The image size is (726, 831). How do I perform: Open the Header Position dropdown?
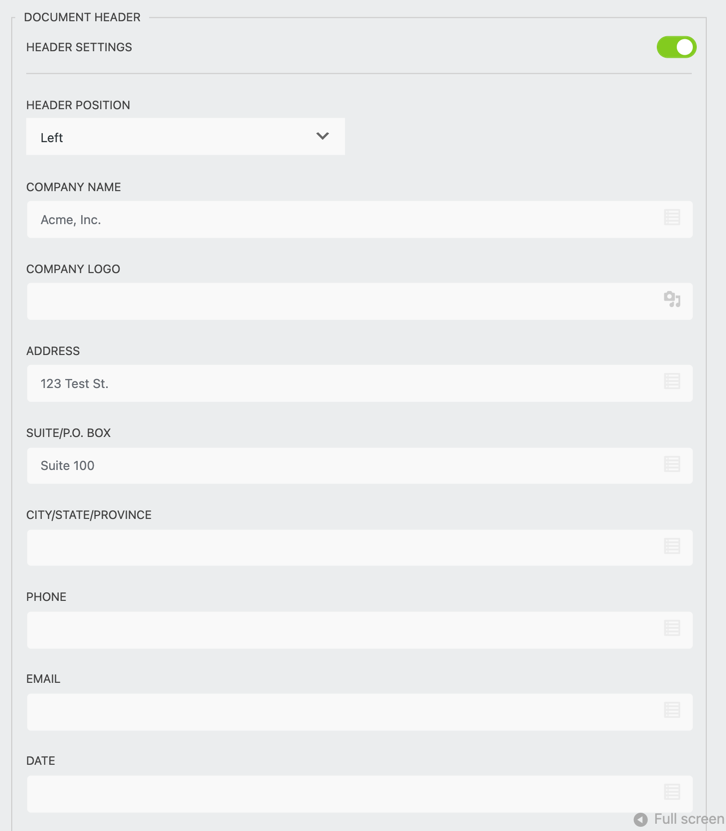pyautogui.click(x=185, y=137)
